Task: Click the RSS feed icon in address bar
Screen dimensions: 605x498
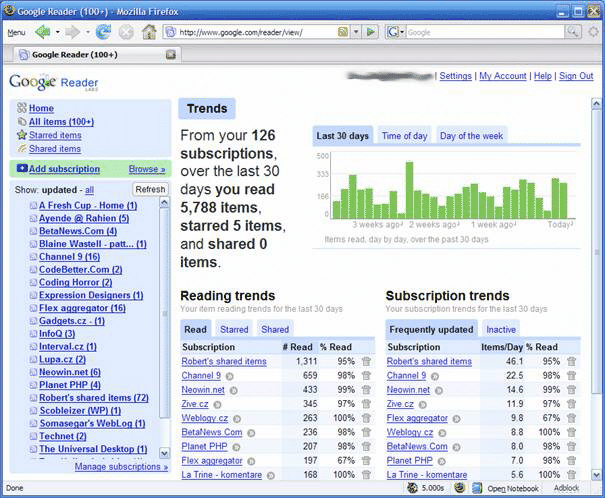Action: click(x=343, y=32)
